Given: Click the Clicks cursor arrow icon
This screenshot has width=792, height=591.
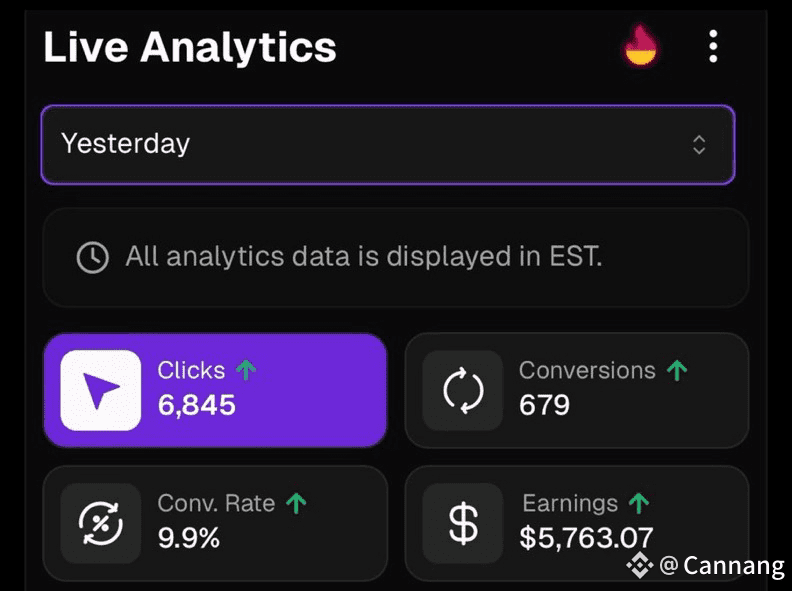Looking at the screenshot, I should [x=101, y=390].
